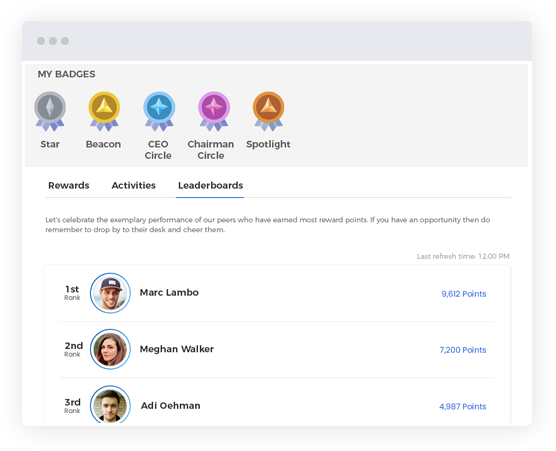Open the blue CEO Circle badge
Viewport: 556px width, 451px height.
pos(159,111)
